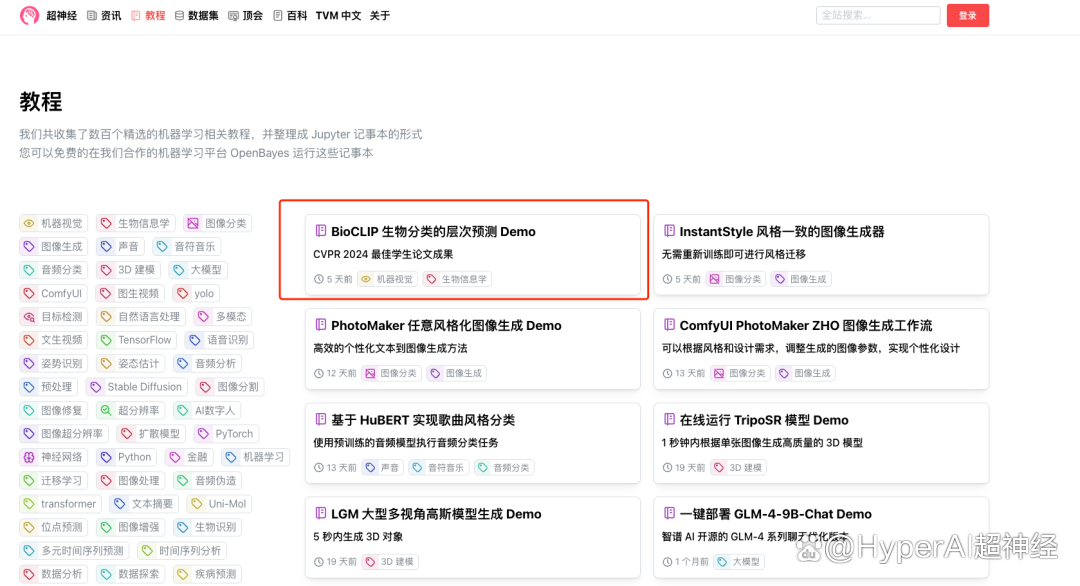This screenshot has width=1080, height=586.
Task: Choose the ComfyUI tag filter
Action: (x=52, y=294)
